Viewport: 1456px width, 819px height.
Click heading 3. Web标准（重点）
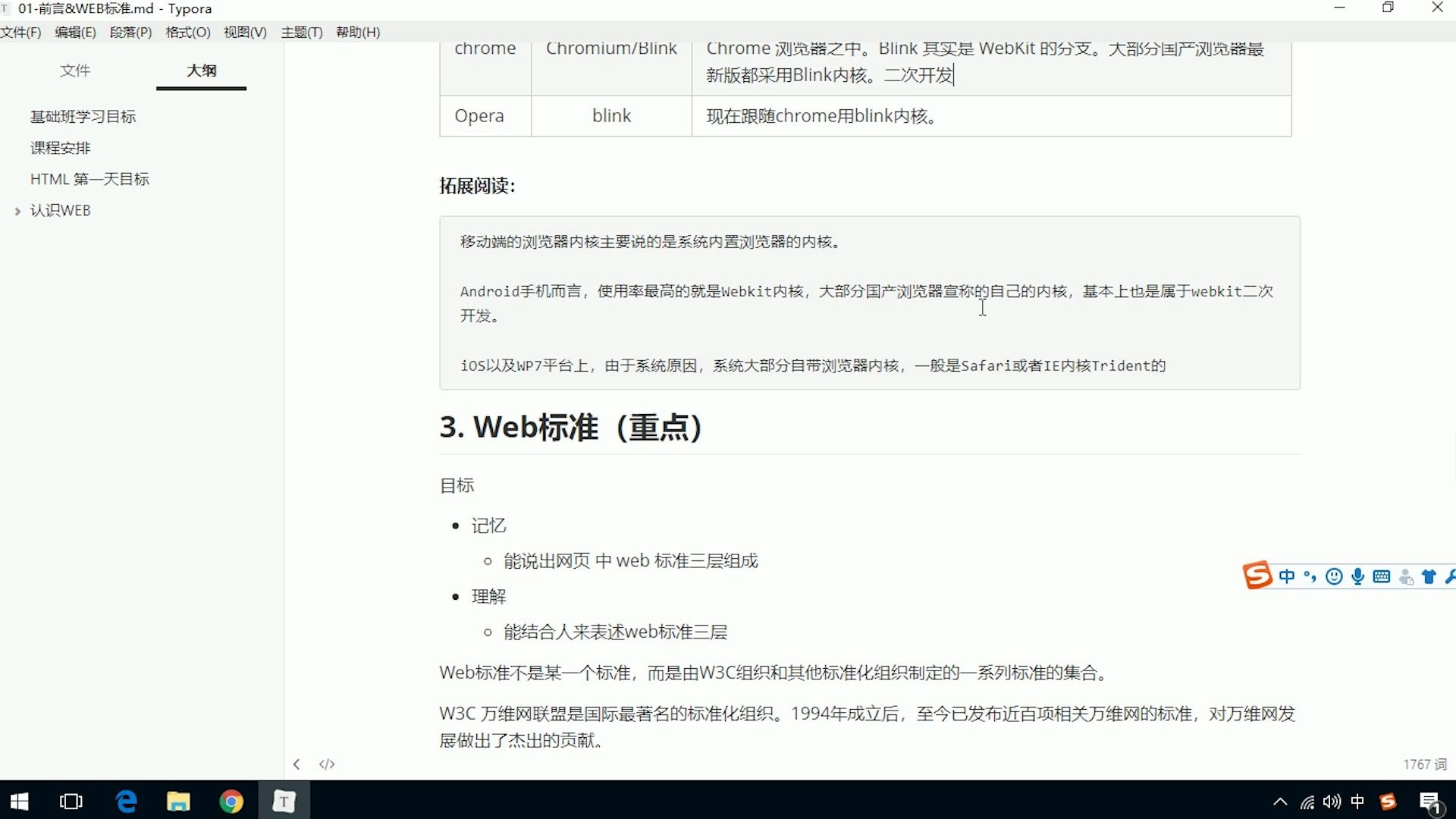click(570, 427)
